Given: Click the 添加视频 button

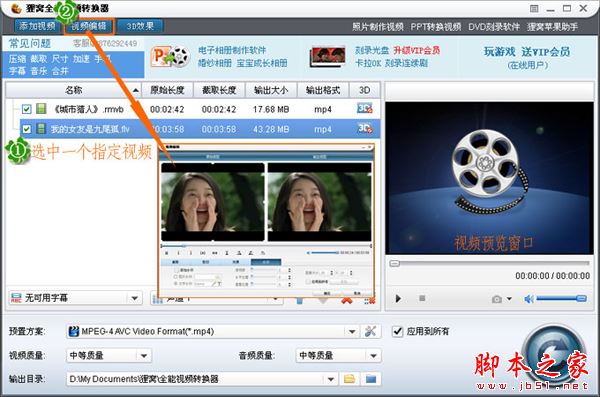Looking at the screenshot, I should coord(38,26).
